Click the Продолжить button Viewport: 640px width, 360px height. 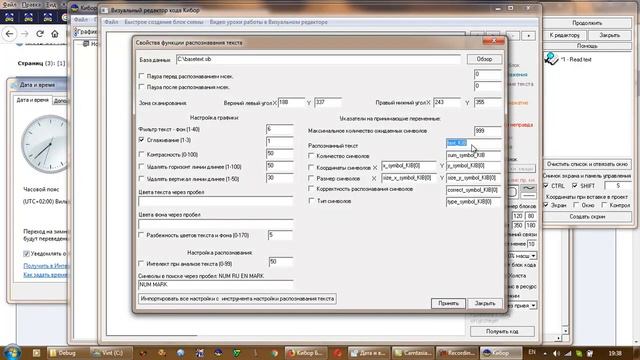pos(587,23)
